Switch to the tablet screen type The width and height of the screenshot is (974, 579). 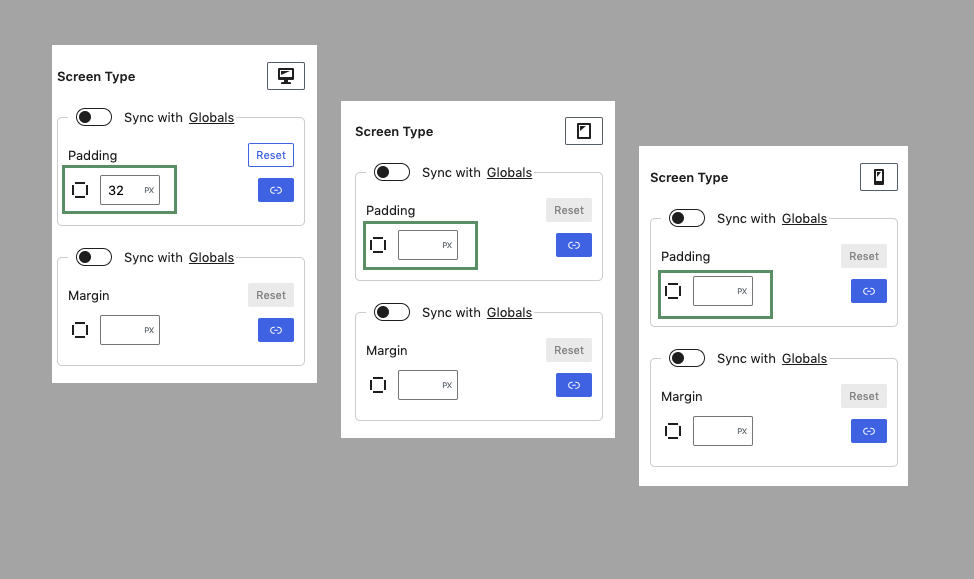click(x=583, y=130)
